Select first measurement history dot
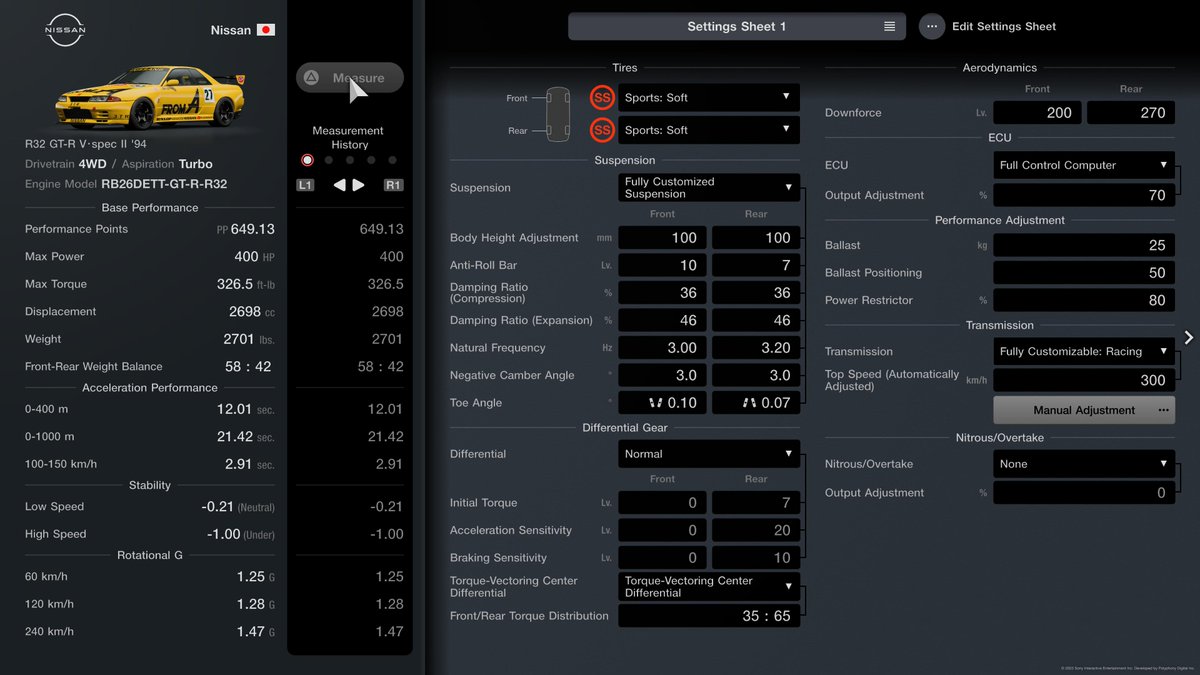The image size is (1200, 675). point(307,160)
